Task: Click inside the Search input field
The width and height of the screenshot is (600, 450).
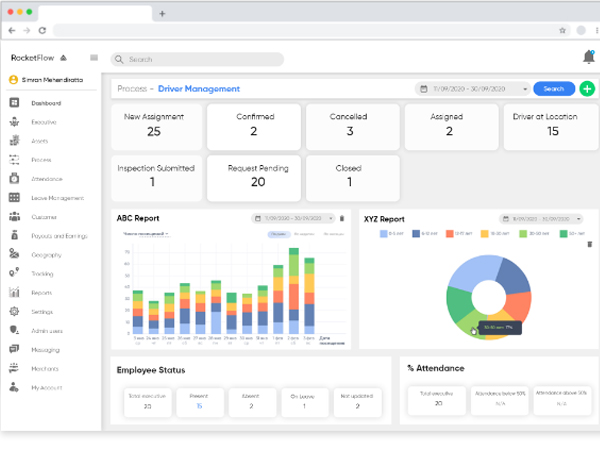Action: (197, 59)
